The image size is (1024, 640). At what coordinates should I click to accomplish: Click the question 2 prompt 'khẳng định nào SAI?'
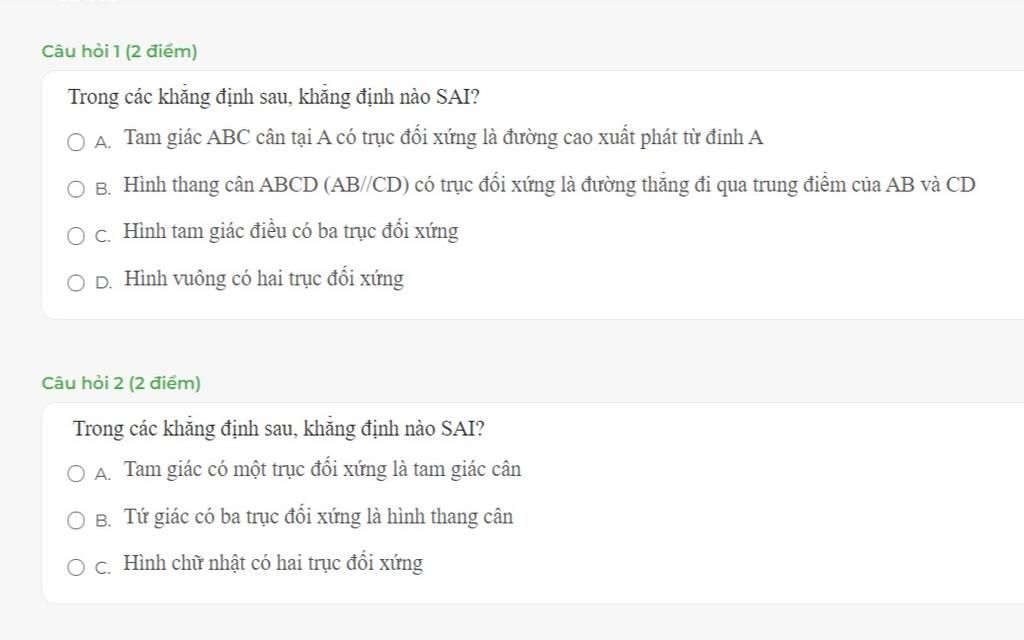coord(394,429)
